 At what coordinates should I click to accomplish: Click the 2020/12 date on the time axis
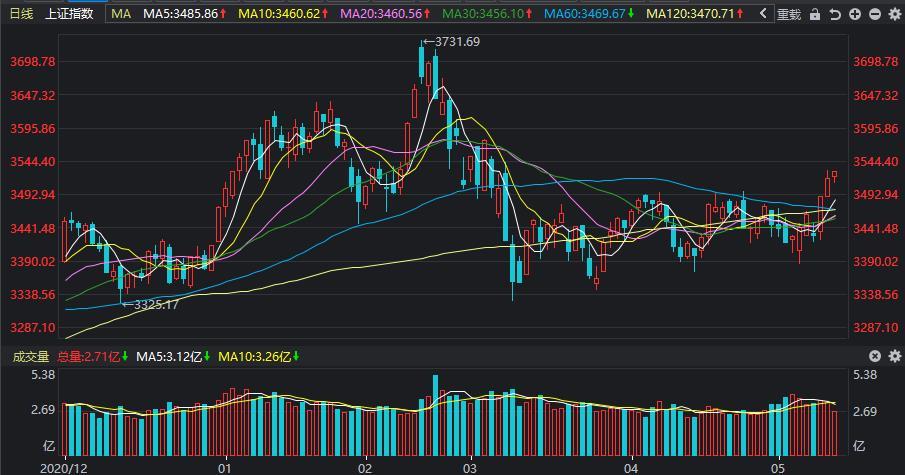[x=64, y=467]
